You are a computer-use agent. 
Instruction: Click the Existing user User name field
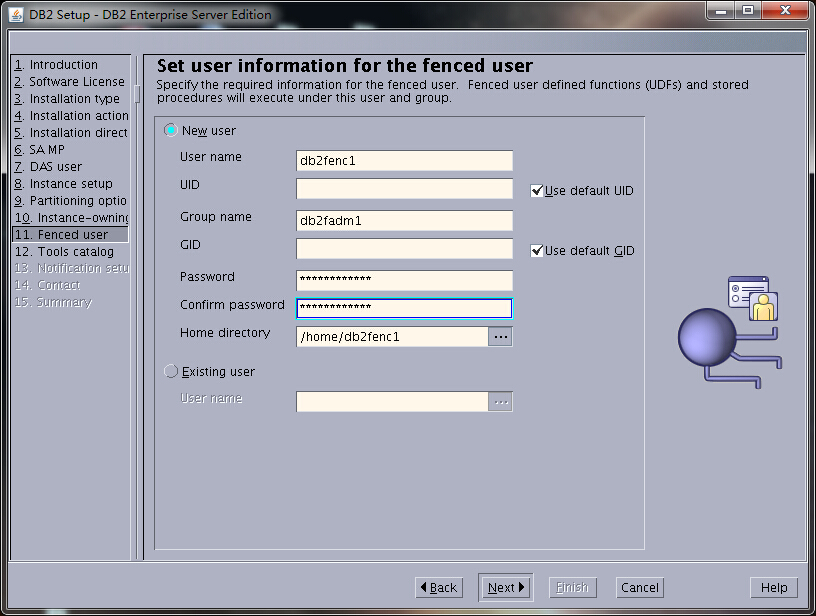pyautogui.click(x=392, y=402)
